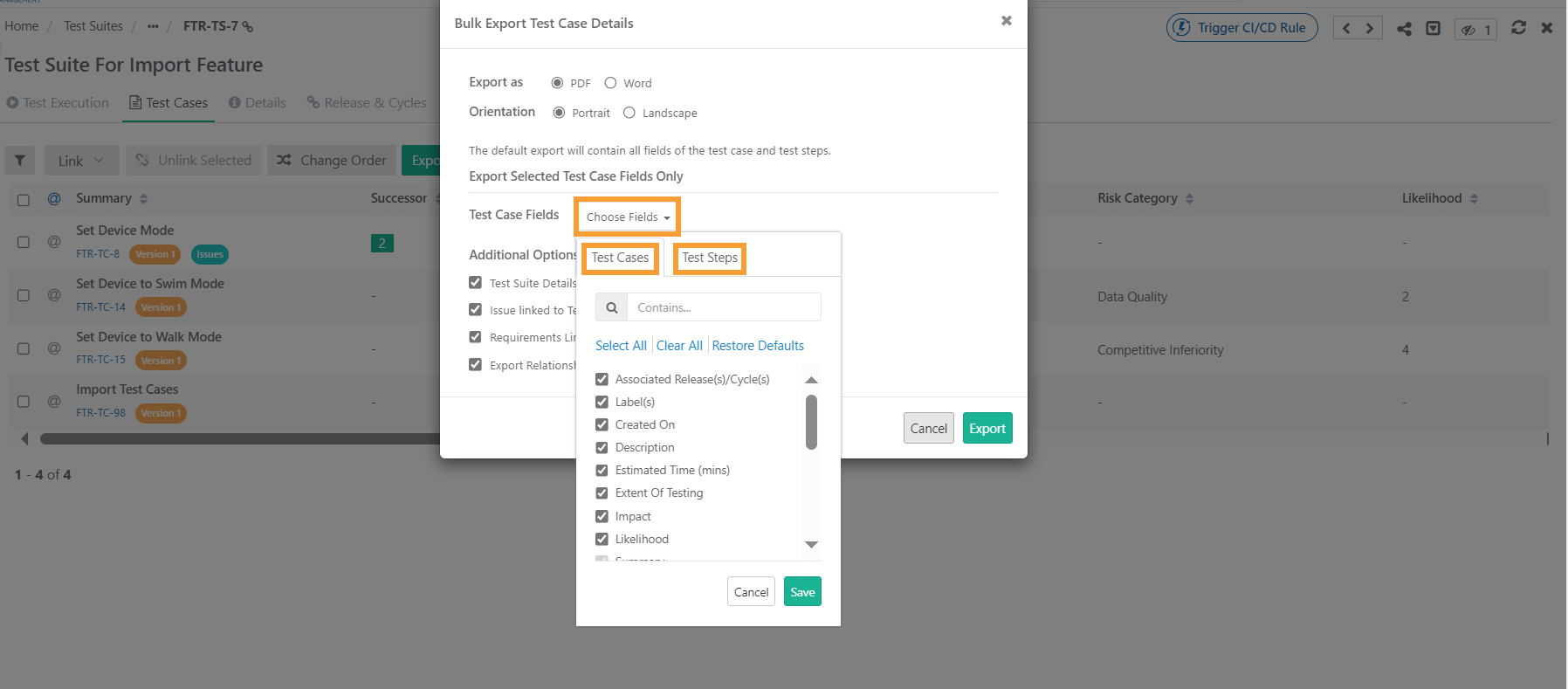
Task: Click the search magnifier icon in field picker
Action: [611, 307]
